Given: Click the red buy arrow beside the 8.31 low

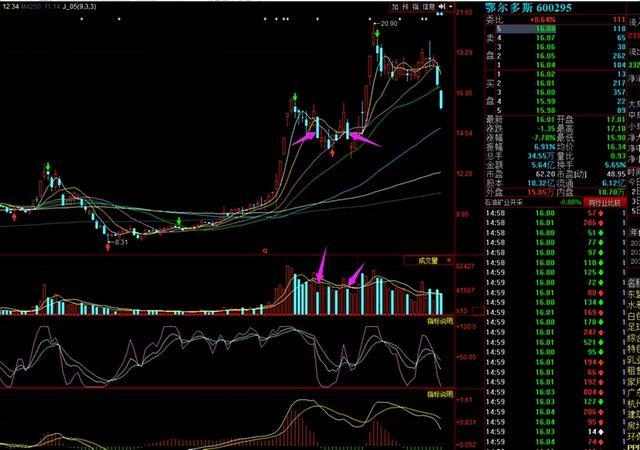Looking at the screenshot, I should [x=108, y=247].
